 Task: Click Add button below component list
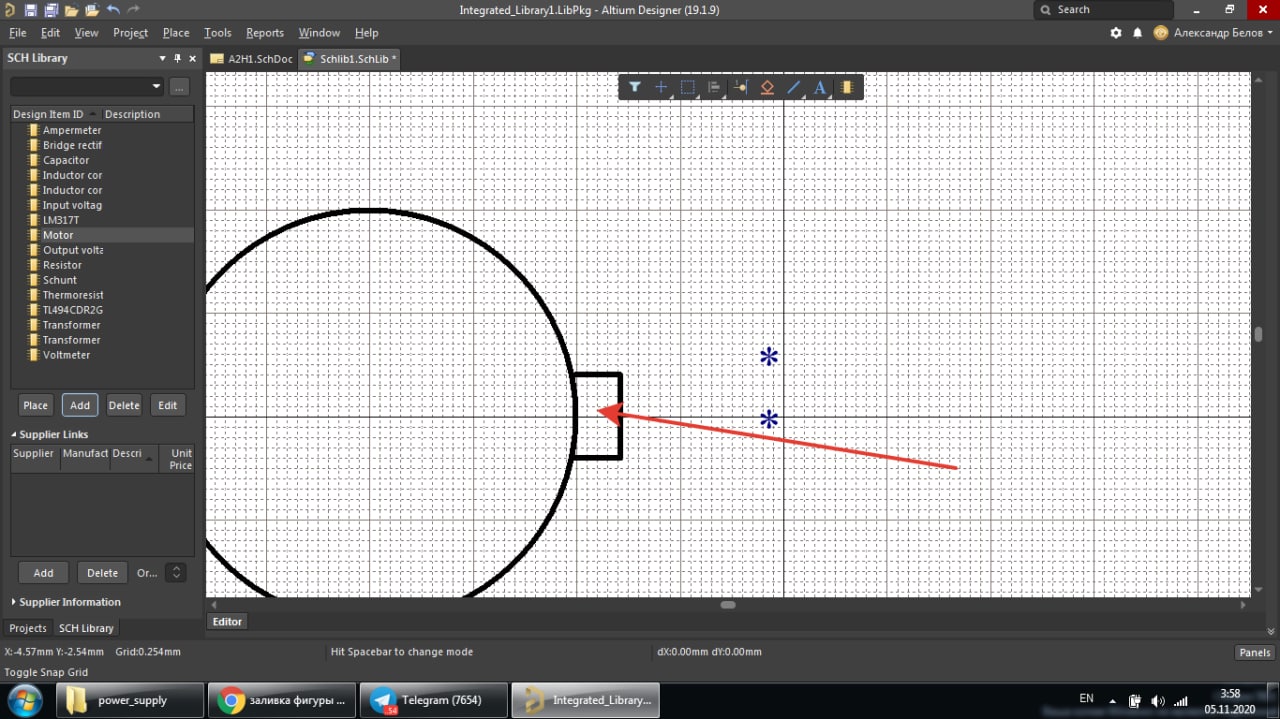[x=80, y=405]
